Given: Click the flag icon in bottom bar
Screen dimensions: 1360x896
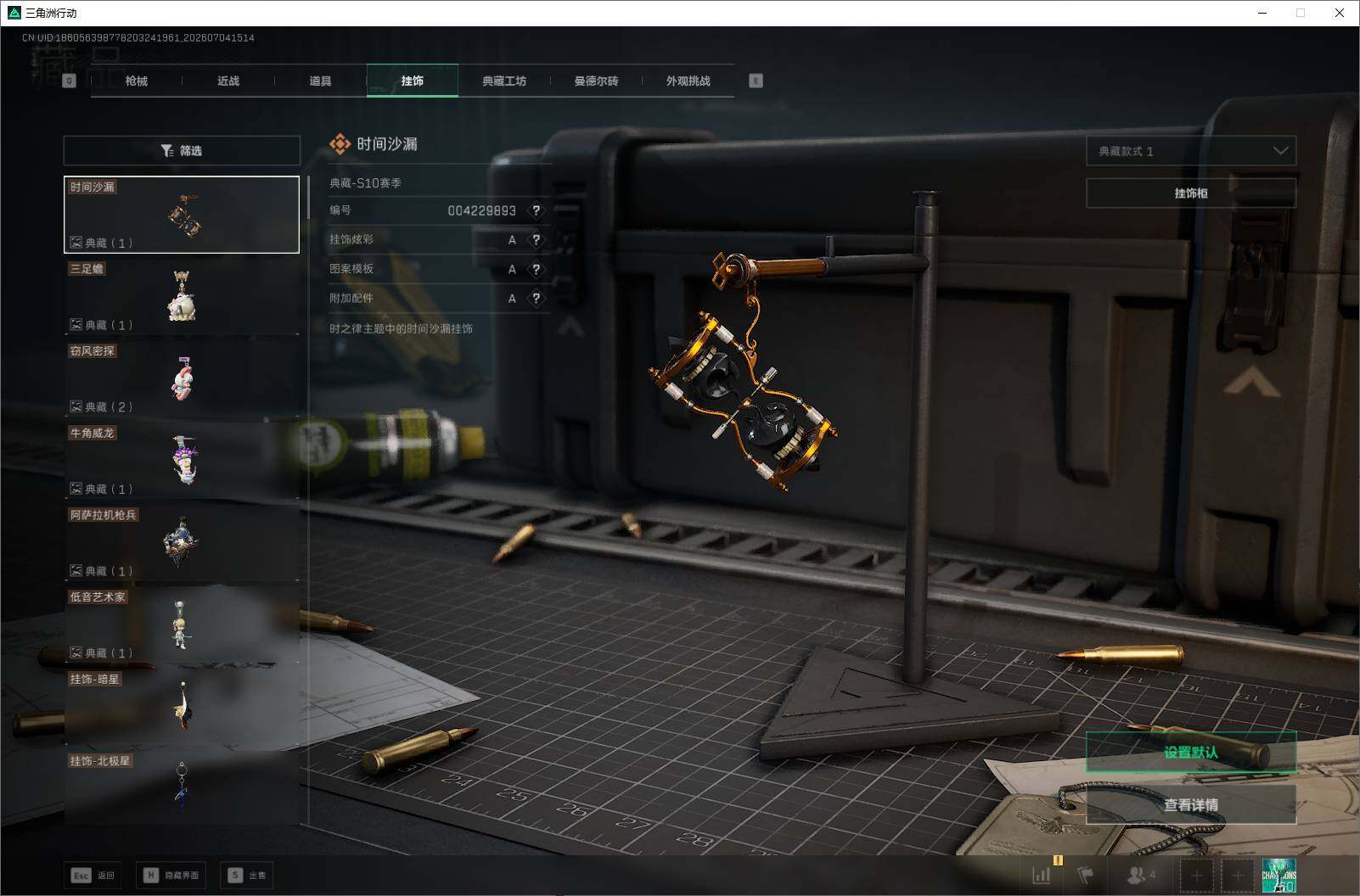Looking at the screenshot, I should [x=1086, y=875].
